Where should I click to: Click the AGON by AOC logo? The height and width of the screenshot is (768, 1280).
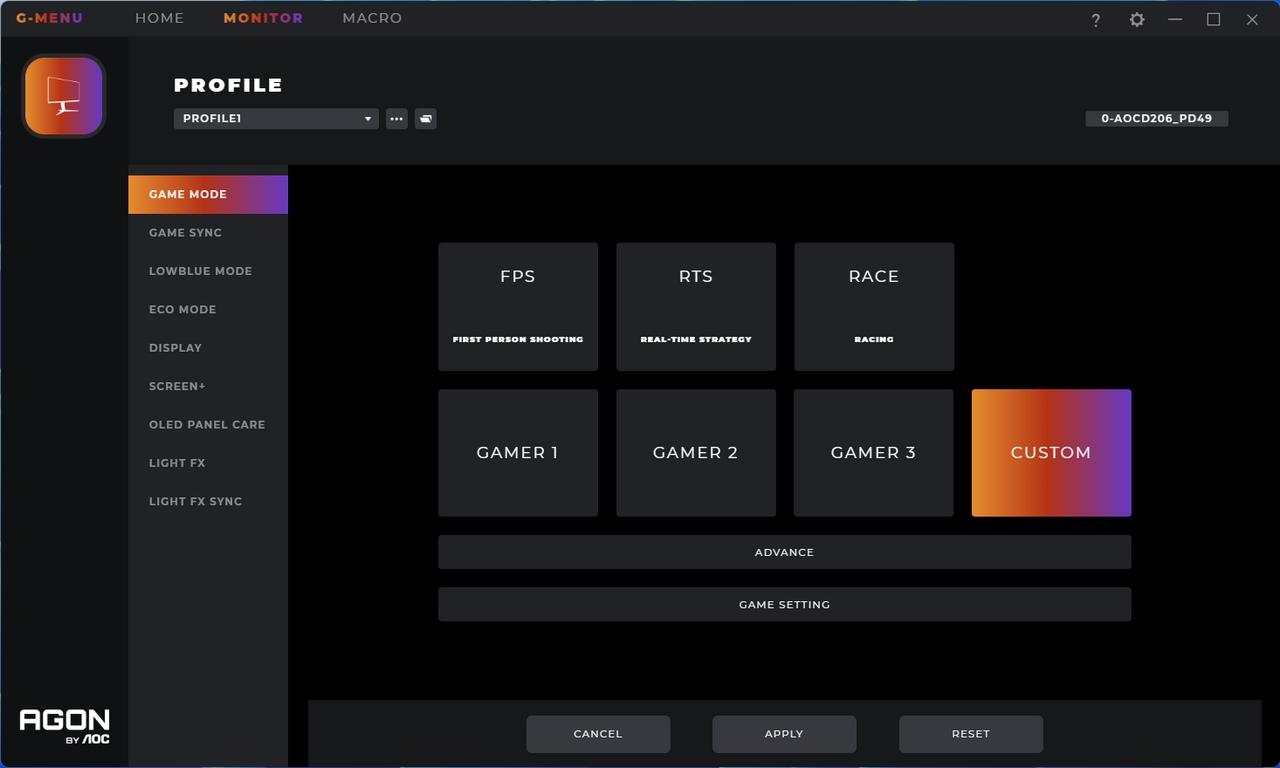point(65,727)
